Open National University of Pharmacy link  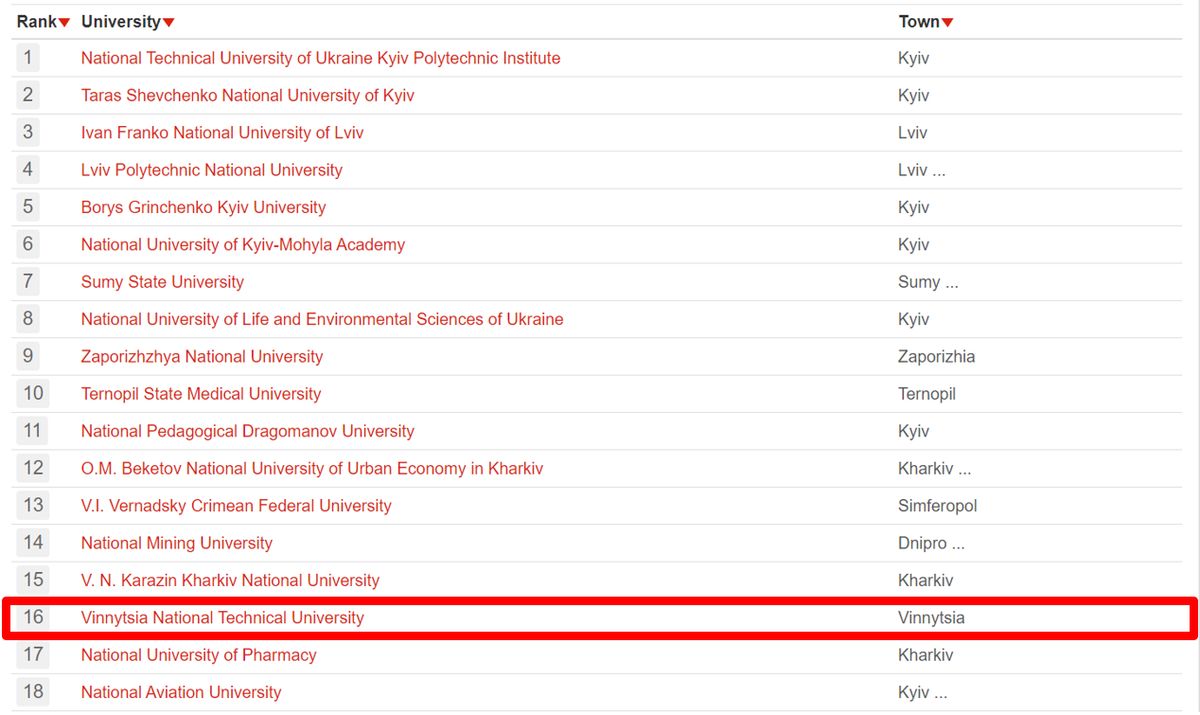[x=198, y=655]
